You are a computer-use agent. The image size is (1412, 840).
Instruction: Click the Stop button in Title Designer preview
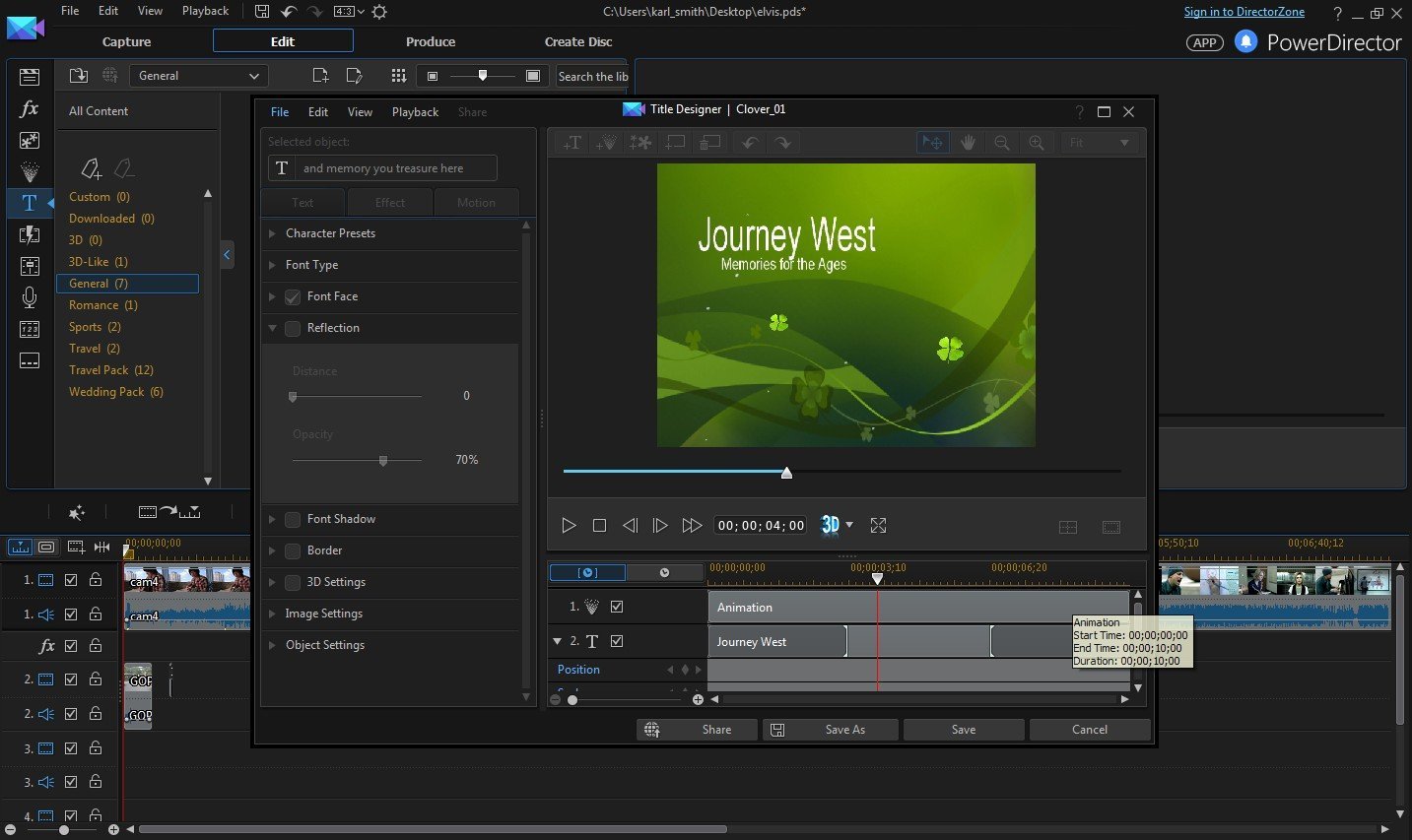coord(599,526)
